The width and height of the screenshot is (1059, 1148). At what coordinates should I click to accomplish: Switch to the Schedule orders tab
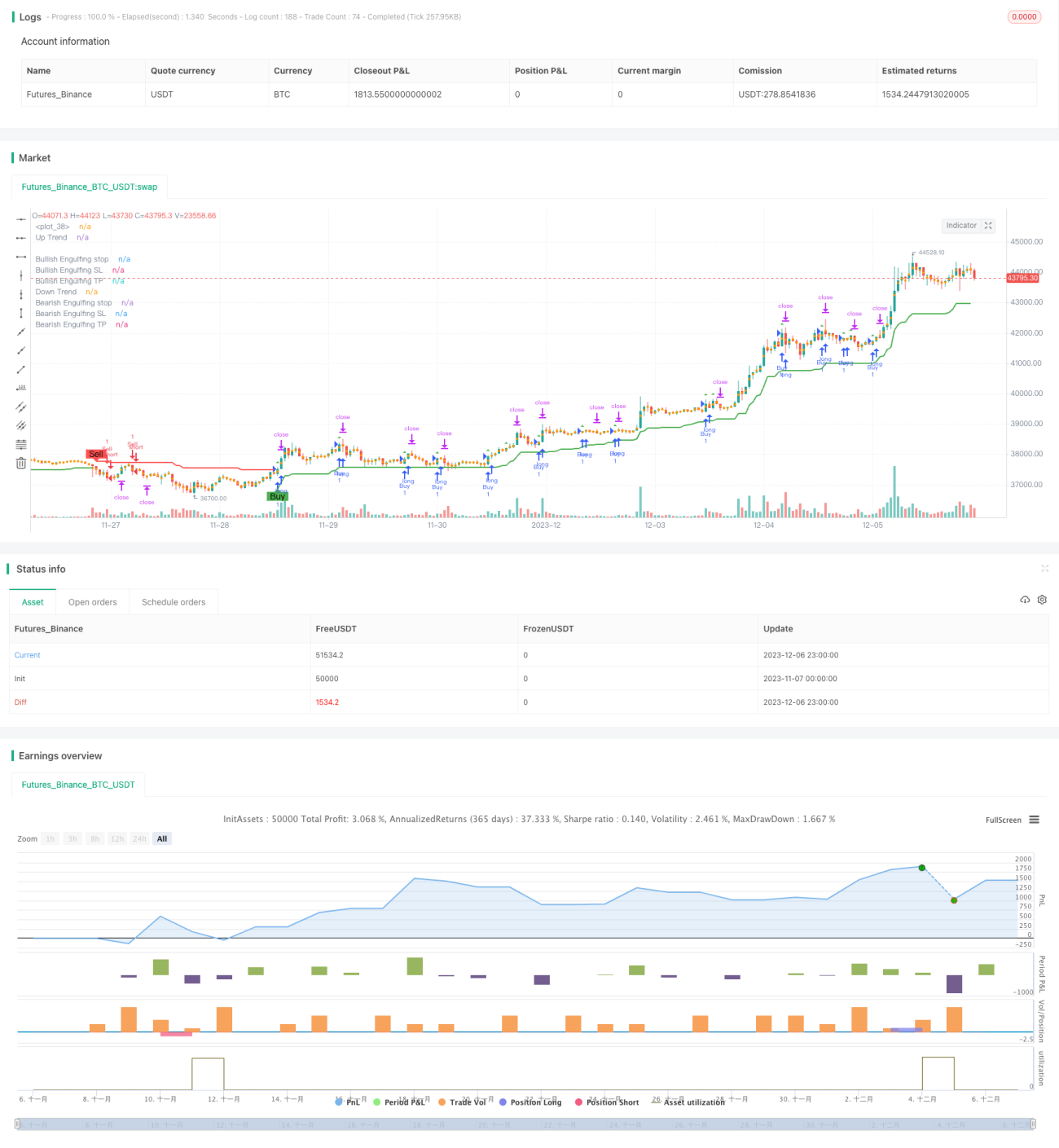[x=174, y=602]
